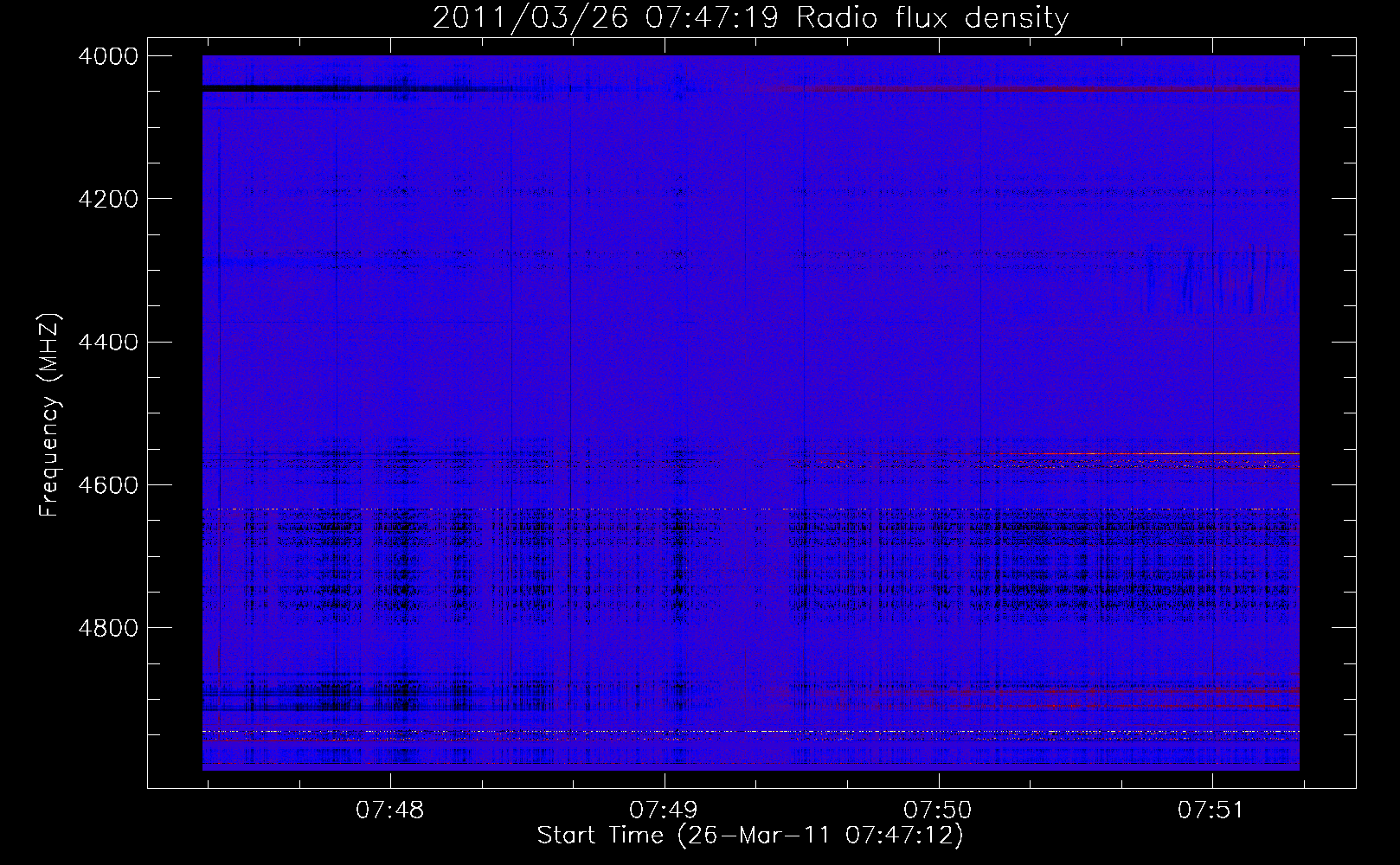Click the "Start Time (26-Mar-11 07:47:12)" x-axis label
This screenshot has width=1400, height=865.
tap(750, 836)
